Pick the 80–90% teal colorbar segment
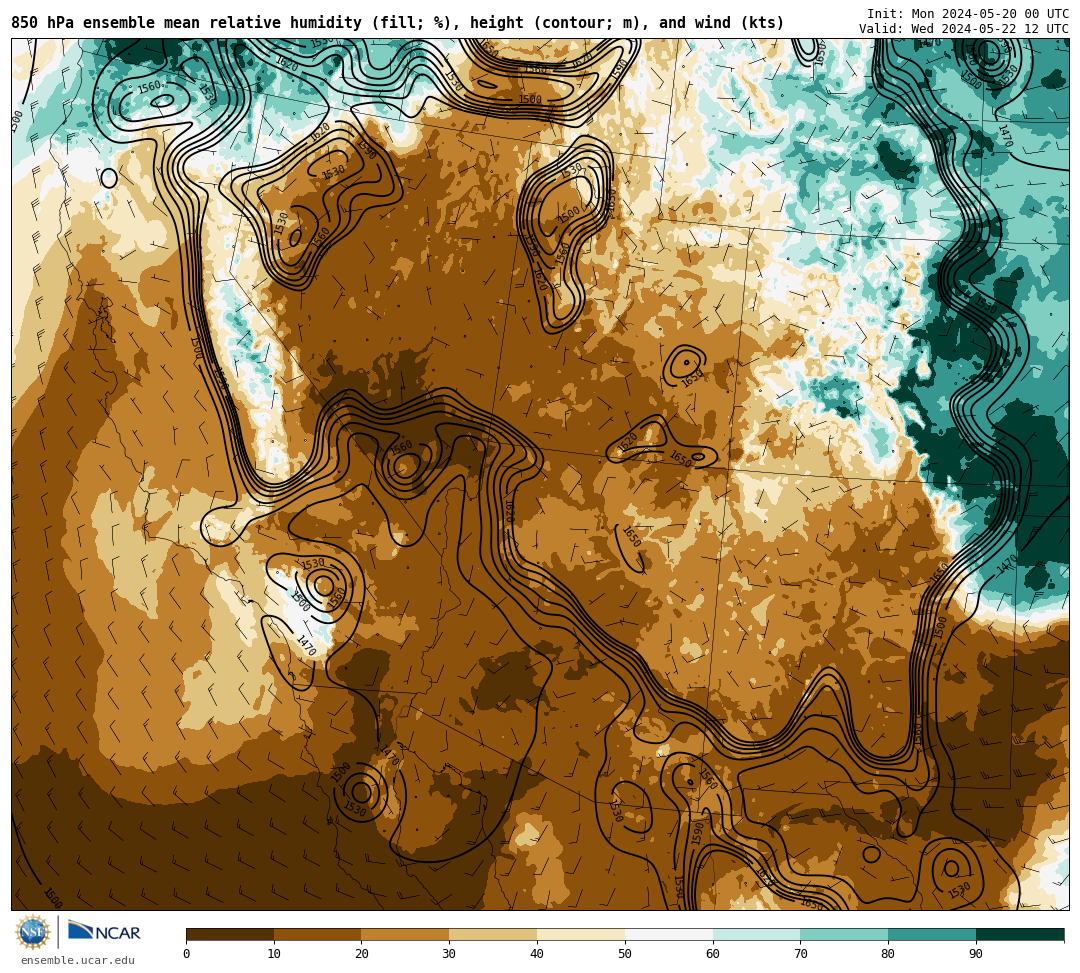Viewport: 1080px width, 973px height. (932, 934)
